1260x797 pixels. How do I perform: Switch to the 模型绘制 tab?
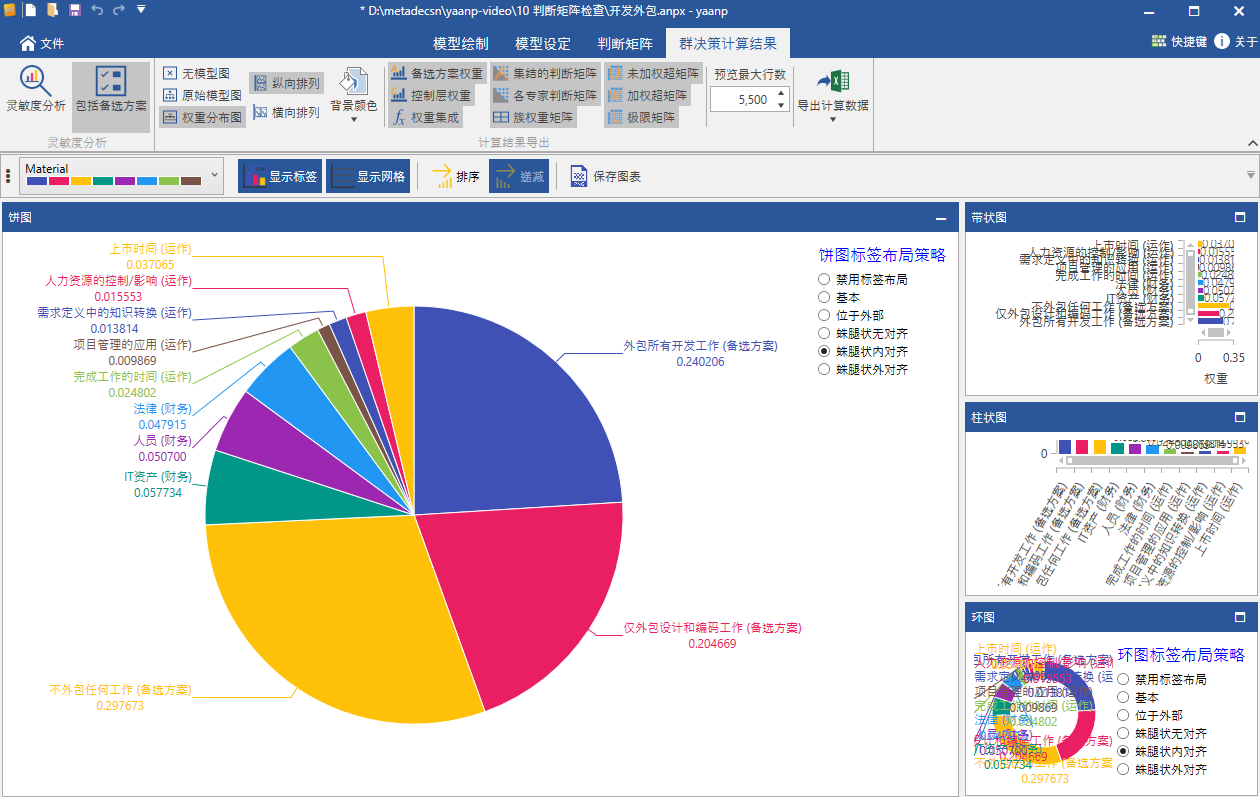(461, 44)
